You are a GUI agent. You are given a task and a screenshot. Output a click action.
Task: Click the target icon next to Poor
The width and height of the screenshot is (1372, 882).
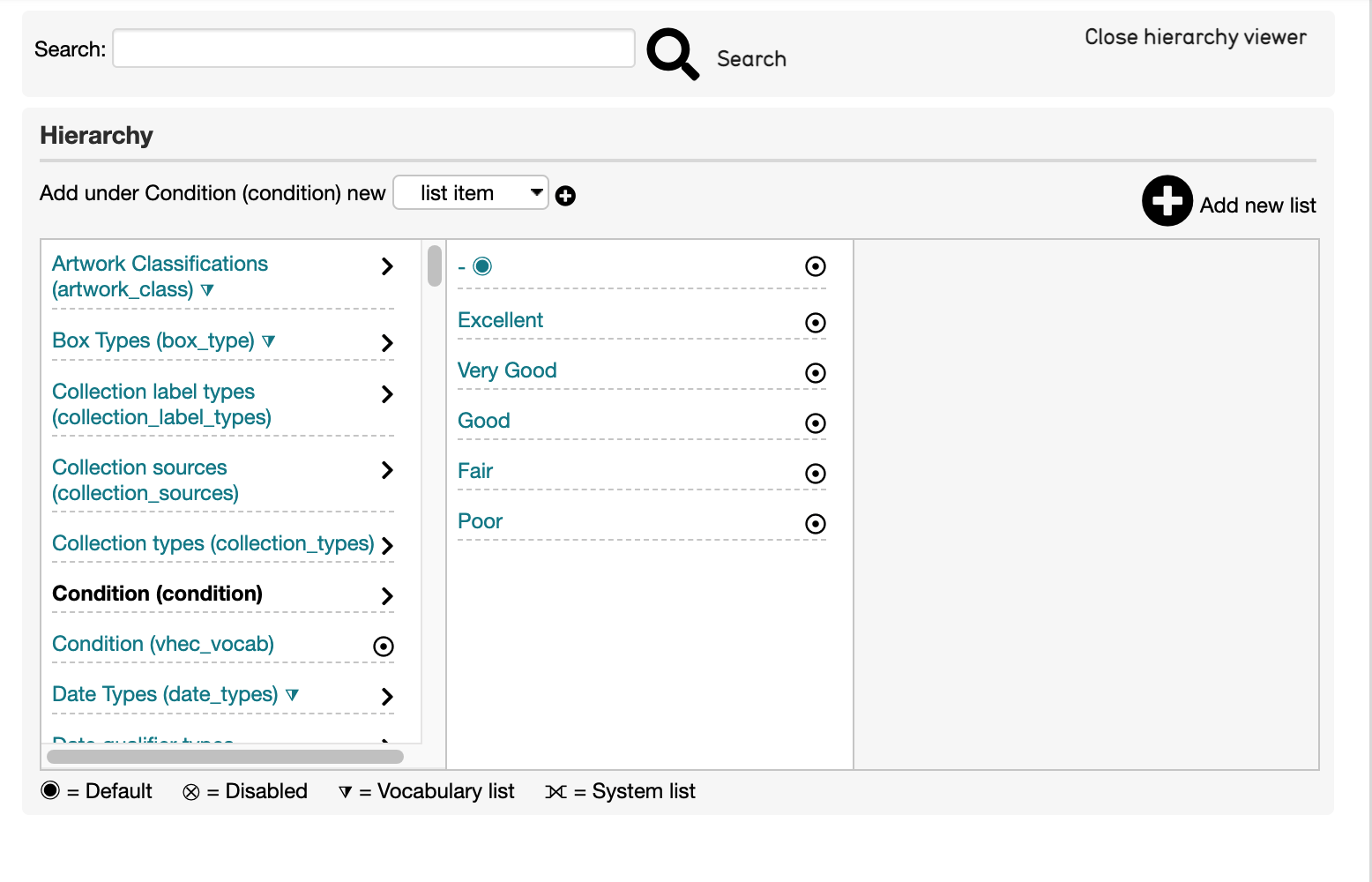pos(816,524)
